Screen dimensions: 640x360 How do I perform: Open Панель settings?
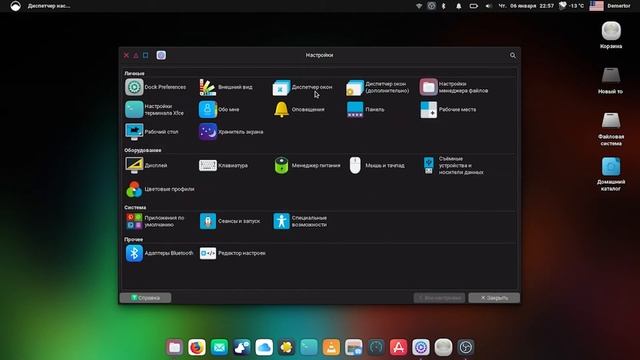[365, 109]
